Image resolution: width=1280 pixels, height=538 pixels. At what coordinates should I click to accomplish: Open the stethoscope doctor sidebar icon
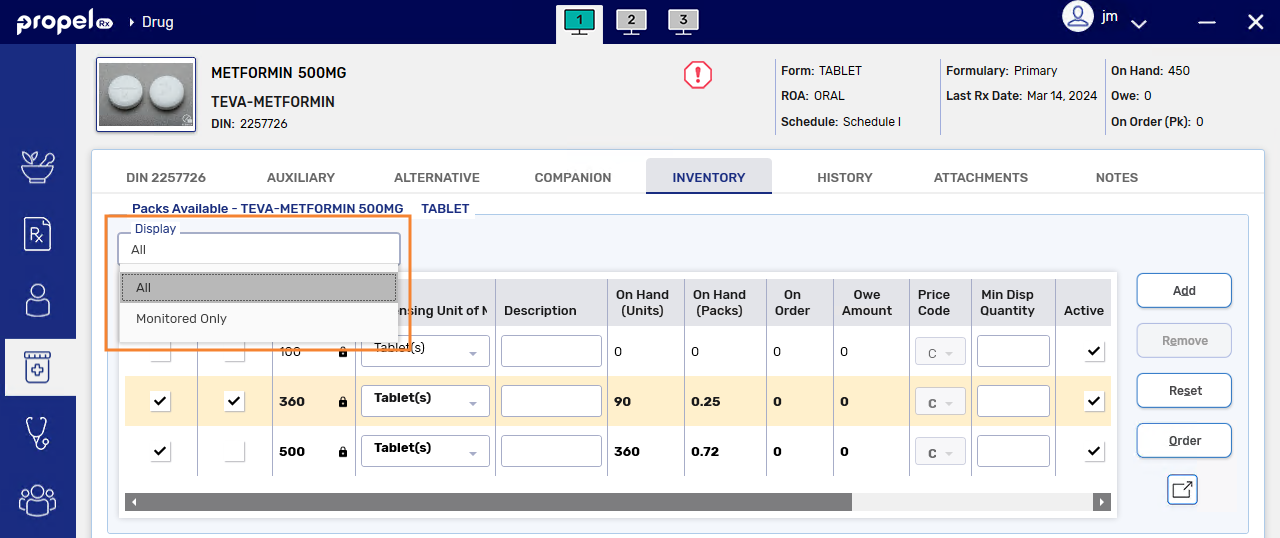click(x=38, y=433)
